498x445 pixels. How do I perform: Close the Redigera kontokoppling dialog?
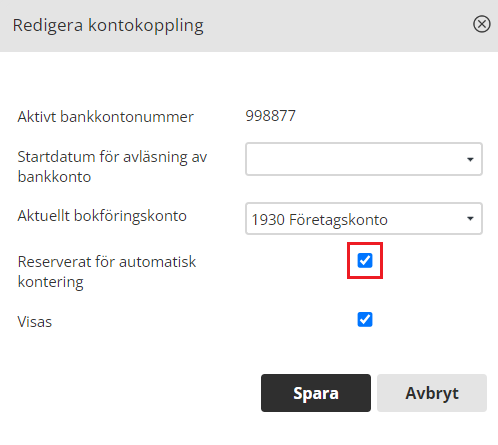pyautogui.click(x=482, y=24)
